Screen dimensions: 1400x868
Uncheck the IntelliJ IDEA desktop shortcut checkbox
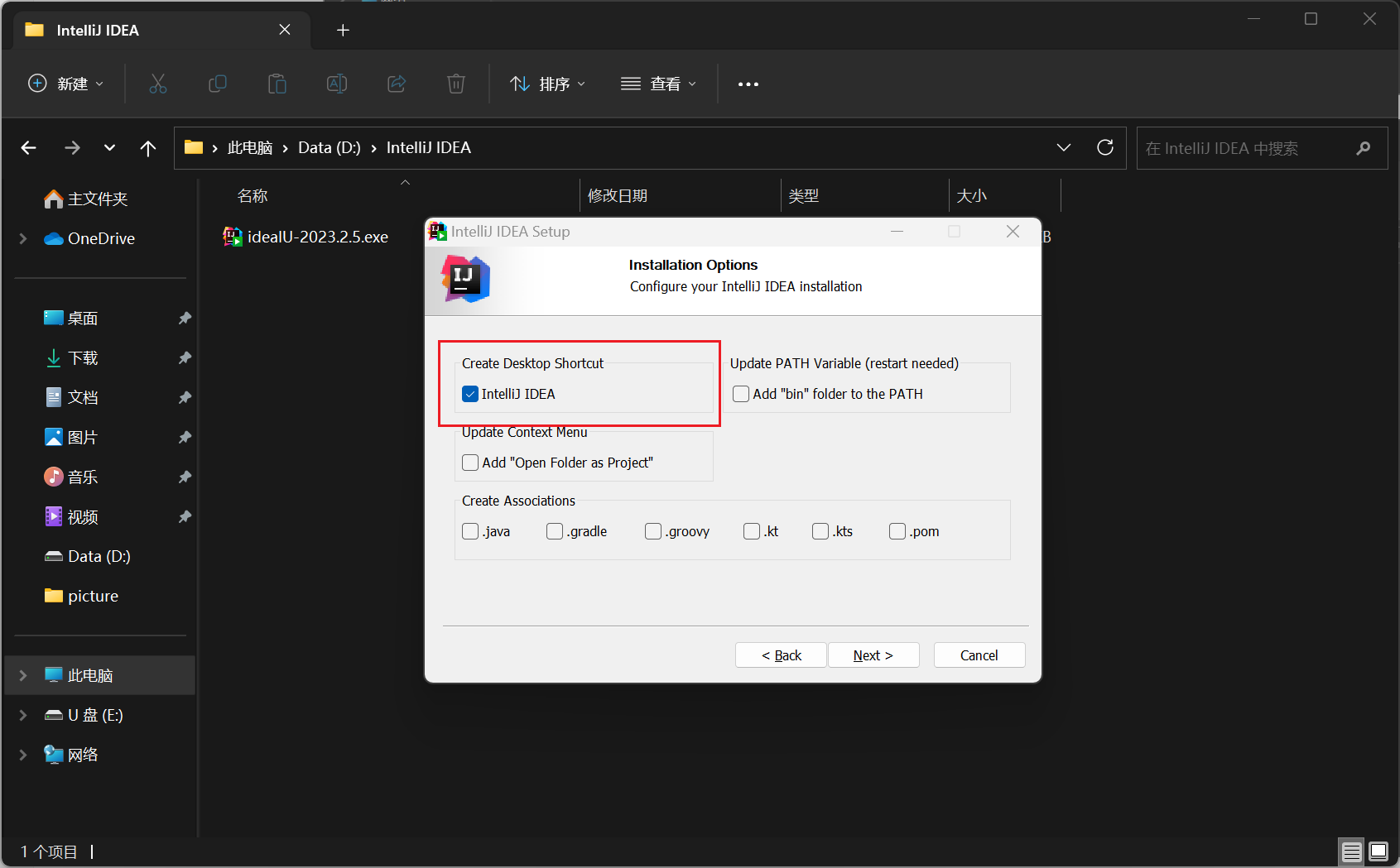(x=470, y=394)
